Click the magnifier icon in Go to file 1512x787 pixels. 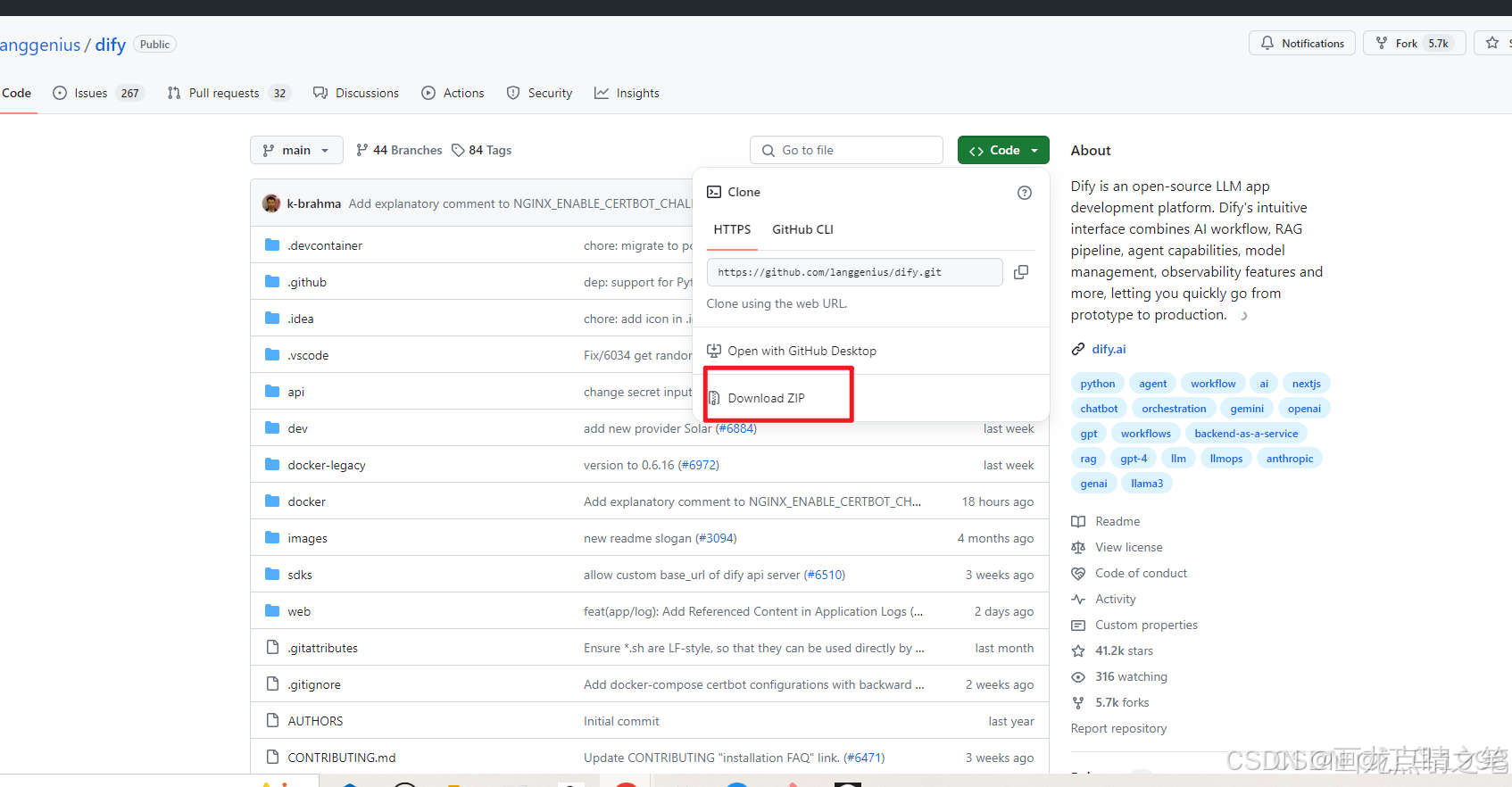768,151
